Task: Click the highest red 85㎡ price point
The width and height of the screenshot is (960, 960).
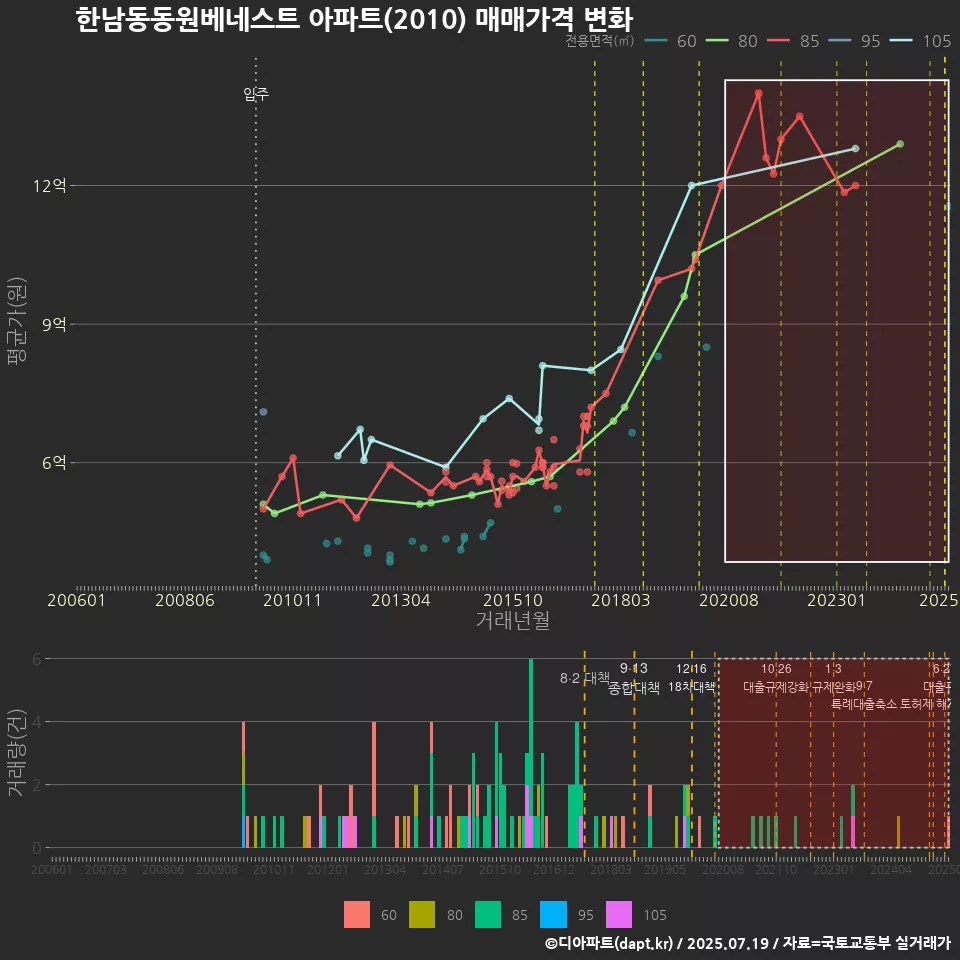Action: click(759, 93)
